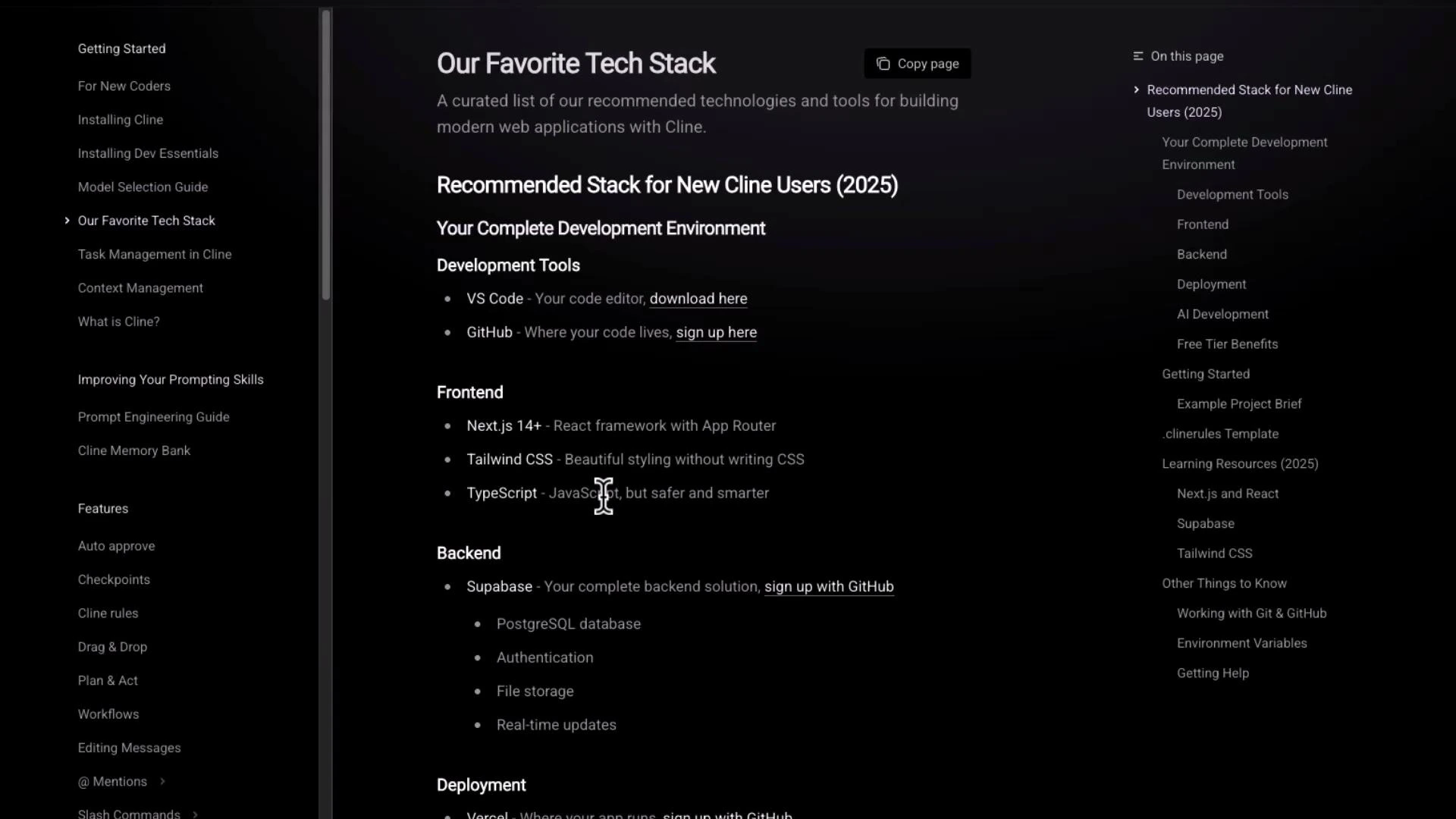Expand the "@ Mentions" sidebar item
Image resolution: width=1456 pixels, height=819 pixels.
click(163, 781)
